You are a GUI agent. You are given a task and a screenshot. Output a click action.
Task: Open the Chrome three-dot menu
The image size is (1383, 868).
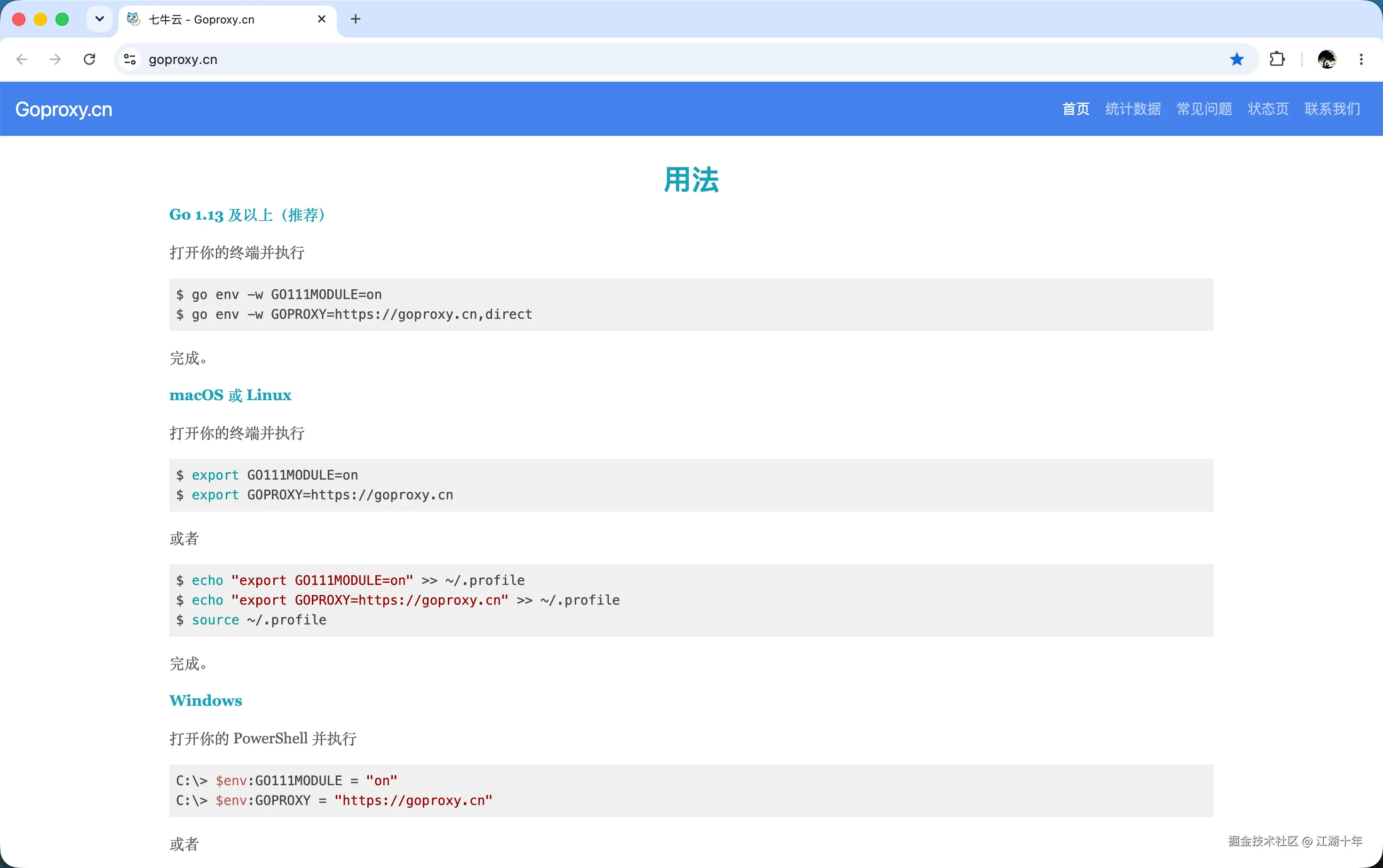pyautogui.click(x=1361, y=59)
